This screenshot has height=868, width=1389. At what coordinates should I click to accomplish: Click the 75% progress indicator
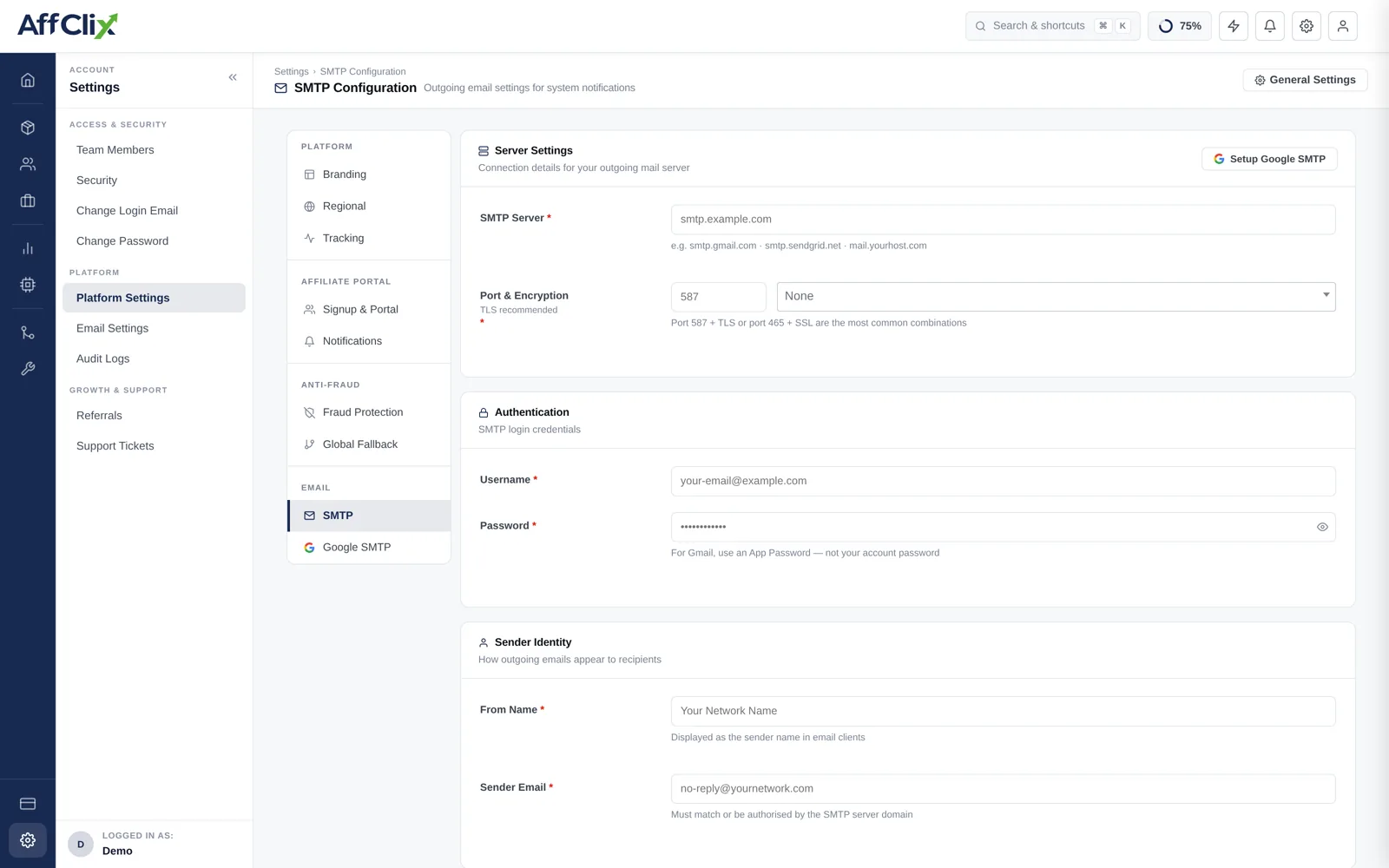(1180, 26)
